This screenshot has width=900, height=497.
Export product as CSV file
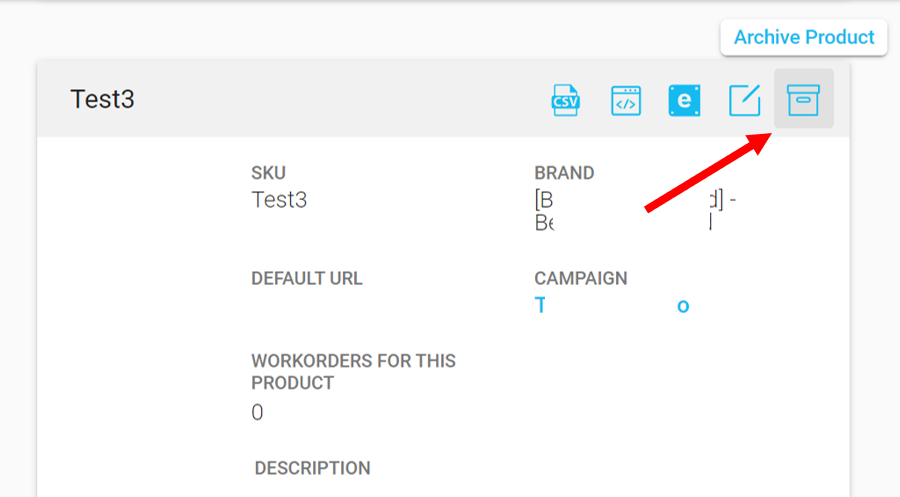click(565, 100)
